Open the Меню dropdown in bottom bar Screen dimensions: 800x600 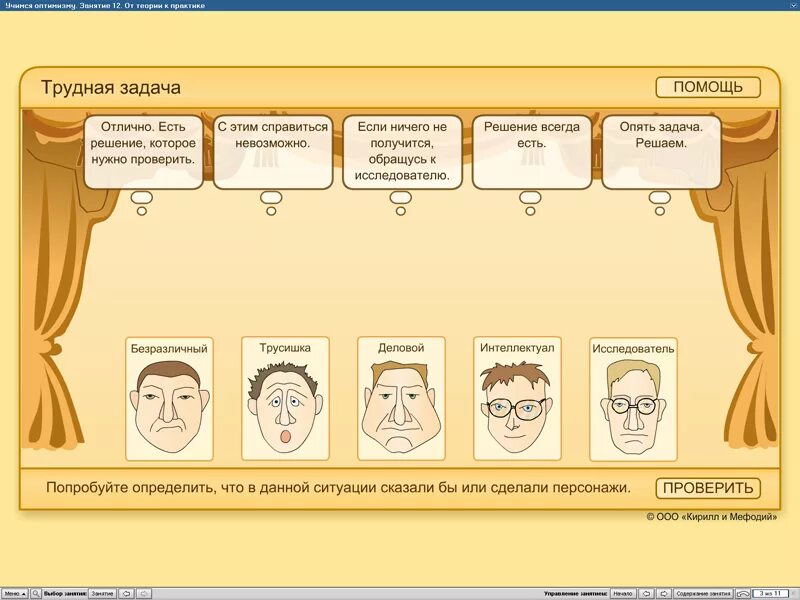pyautogui.click(x=14, y=594)
